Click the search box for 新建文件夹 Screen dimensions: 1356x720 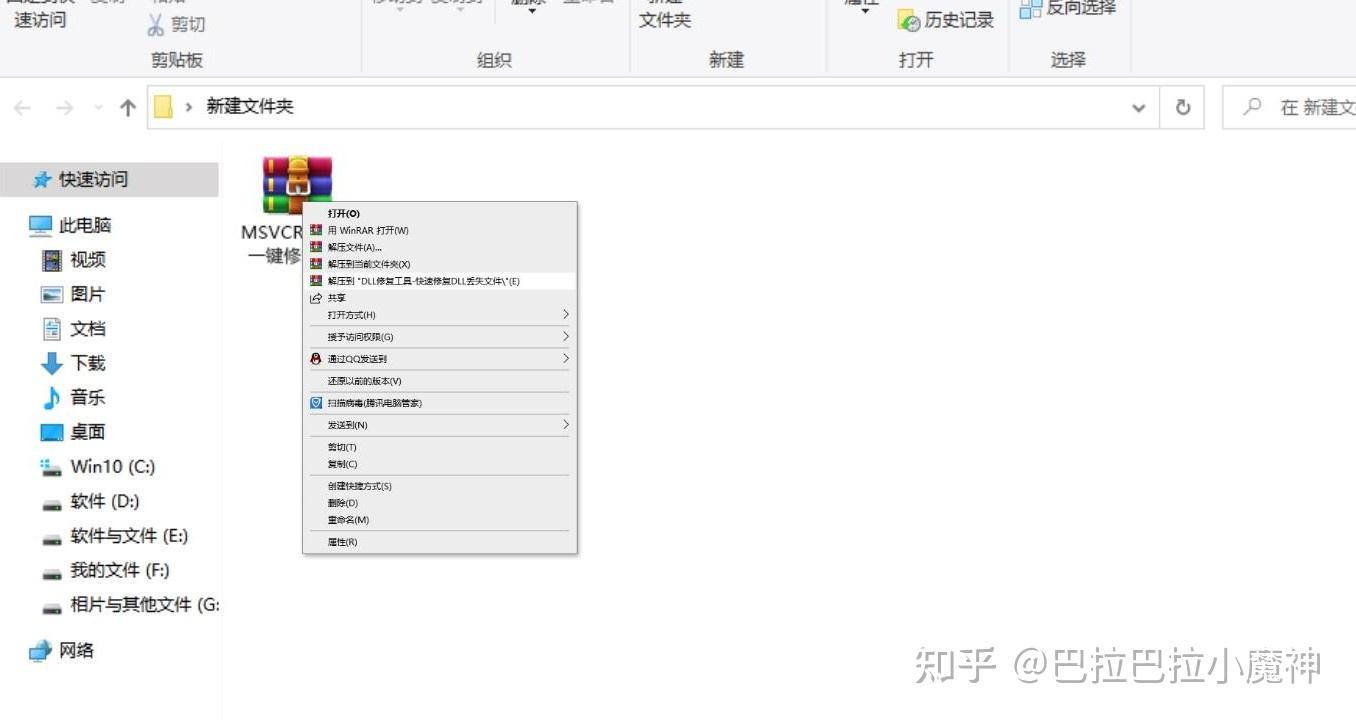pos(1290,107)
